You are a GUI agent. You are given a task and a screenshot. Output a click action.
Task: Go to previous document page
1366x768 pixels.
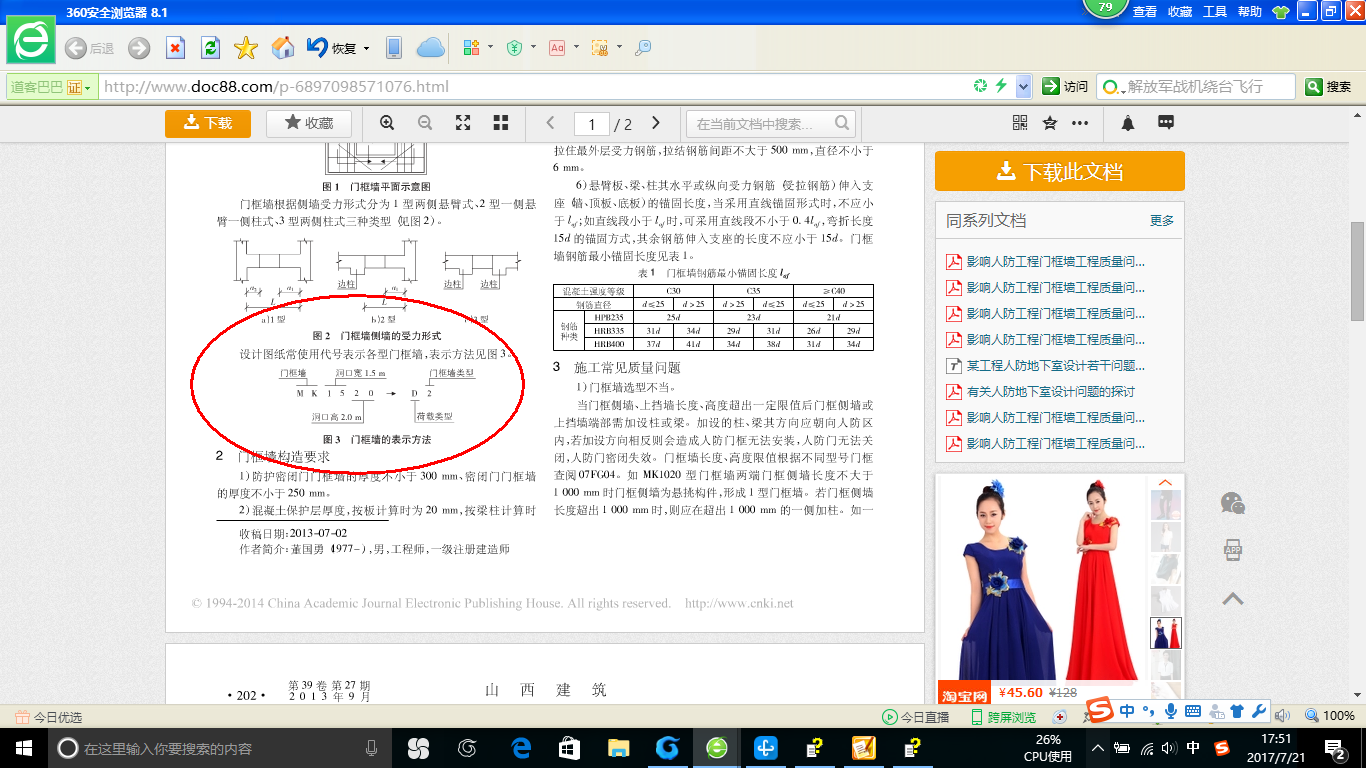tap(550, 123)
